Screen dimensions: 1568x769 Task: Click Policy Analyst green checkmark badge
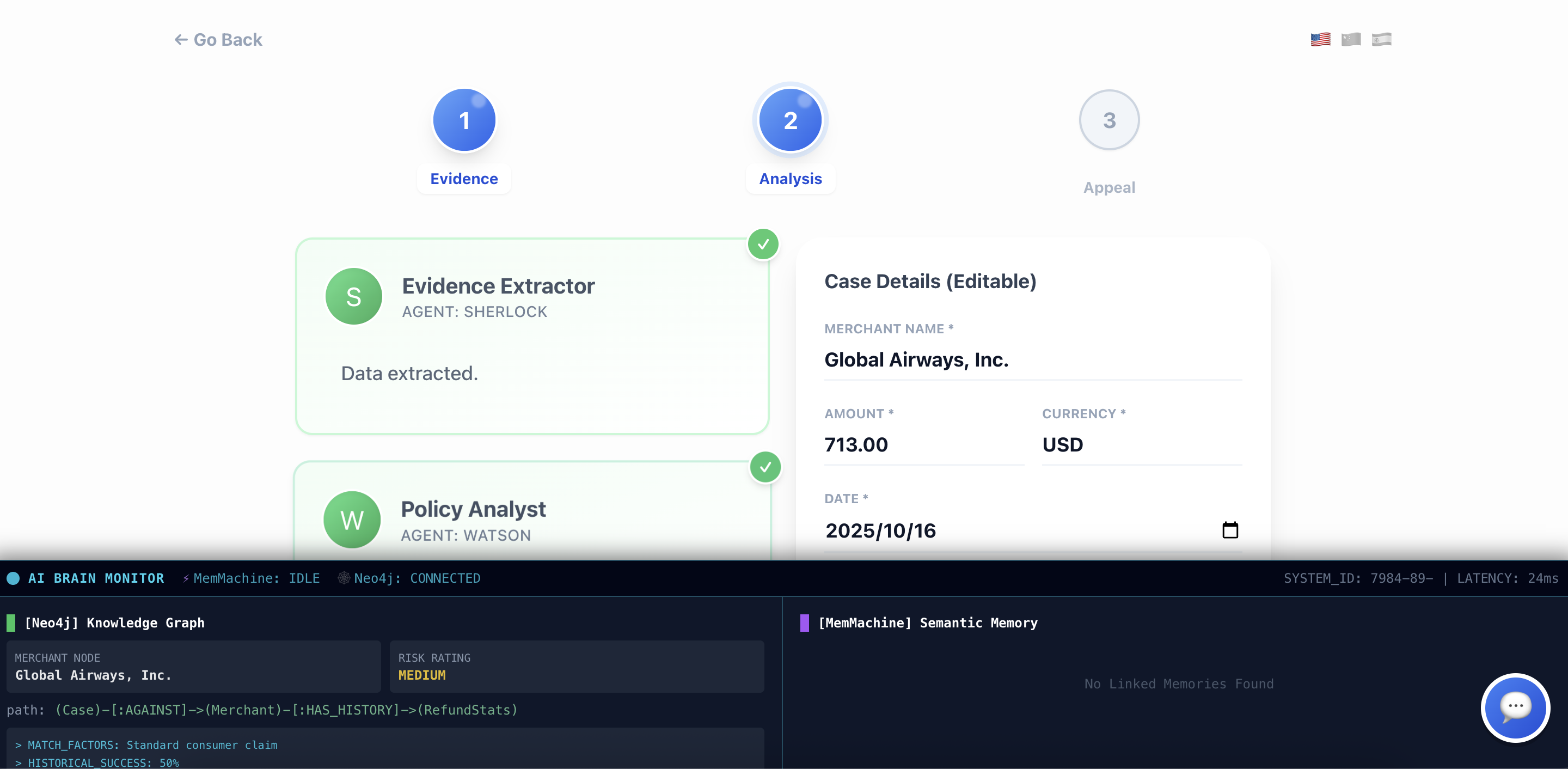point(765,467)
